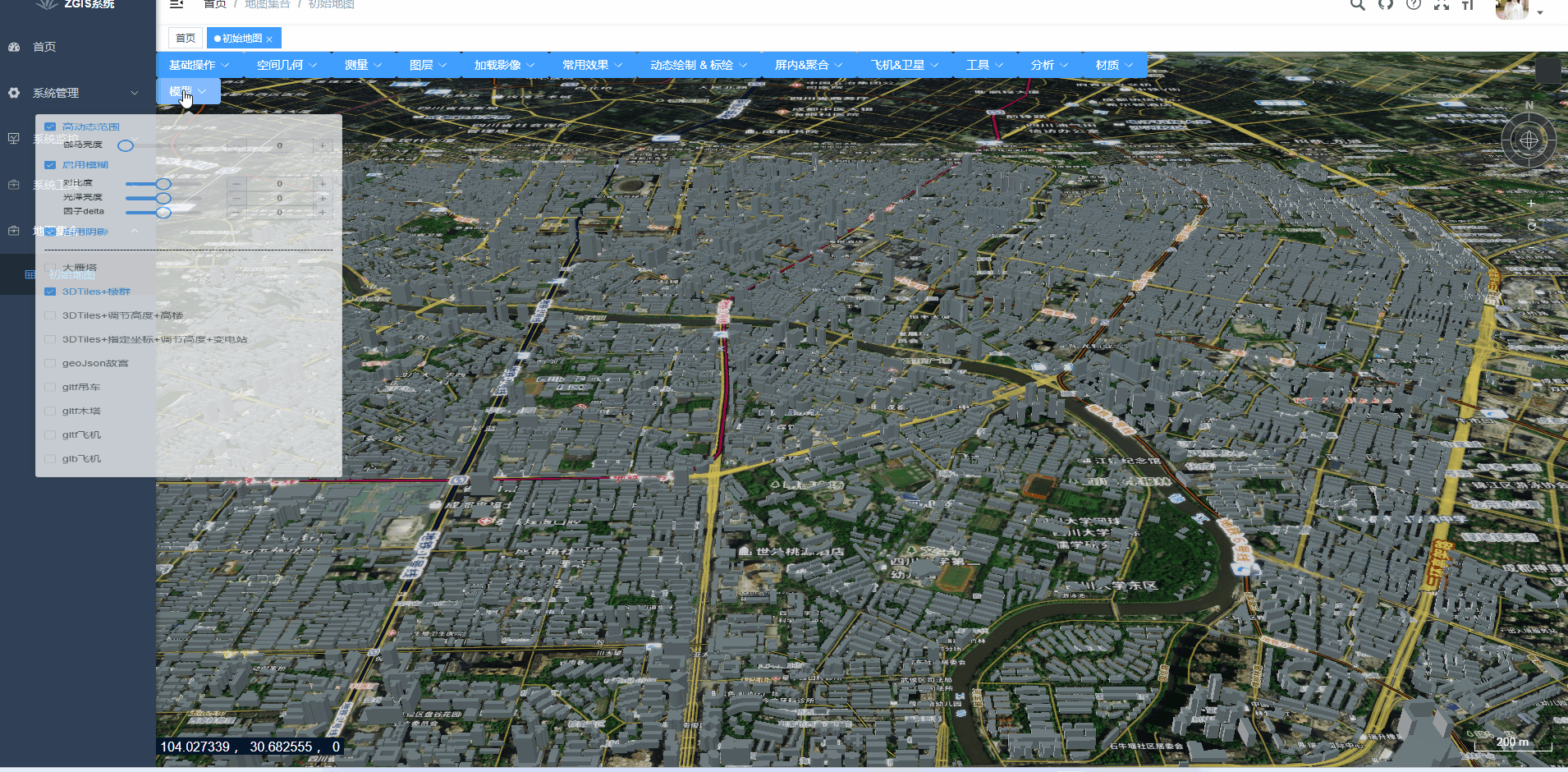
Task: Close the 初始地图 tab with its x icon
Action: 269,39
